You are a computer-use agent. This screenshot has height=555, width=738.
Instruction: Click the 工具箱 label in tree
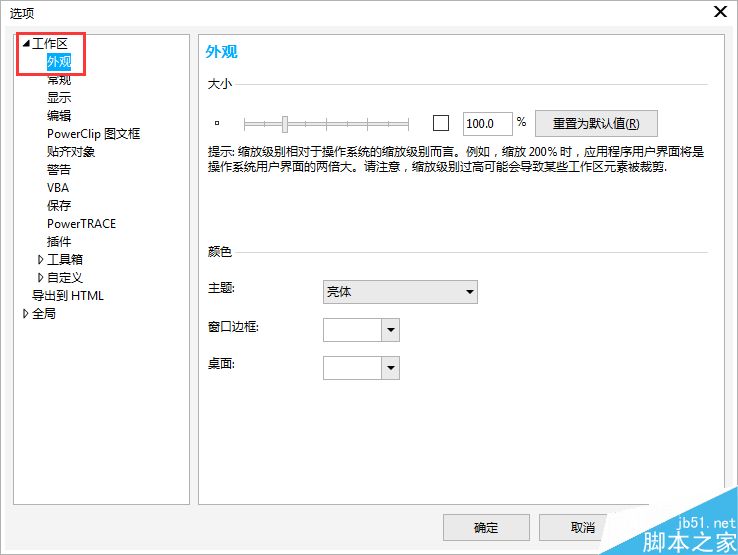pos(65,259)
